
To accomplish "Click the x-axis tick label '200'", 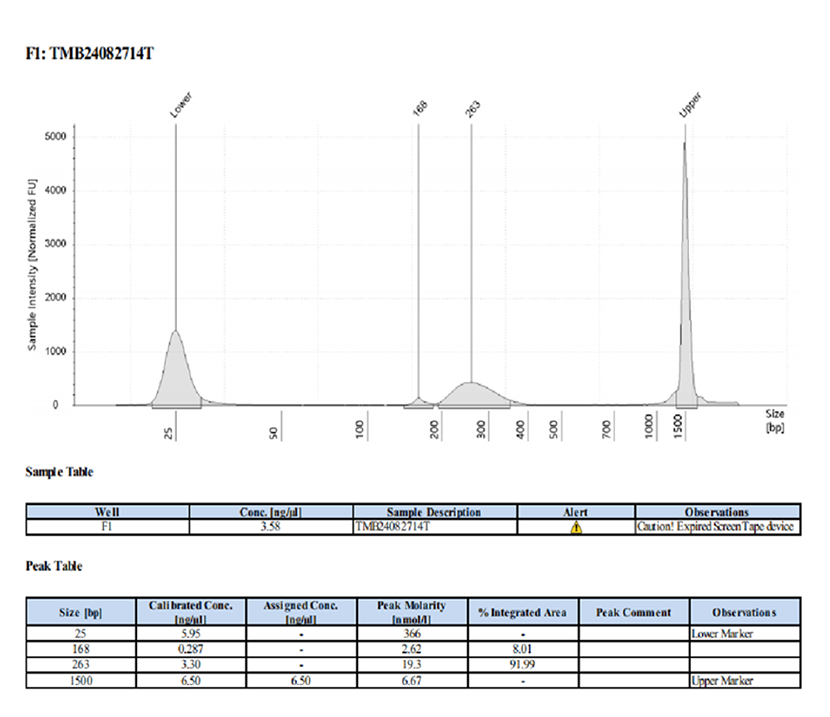I will [x=435, y=429].
